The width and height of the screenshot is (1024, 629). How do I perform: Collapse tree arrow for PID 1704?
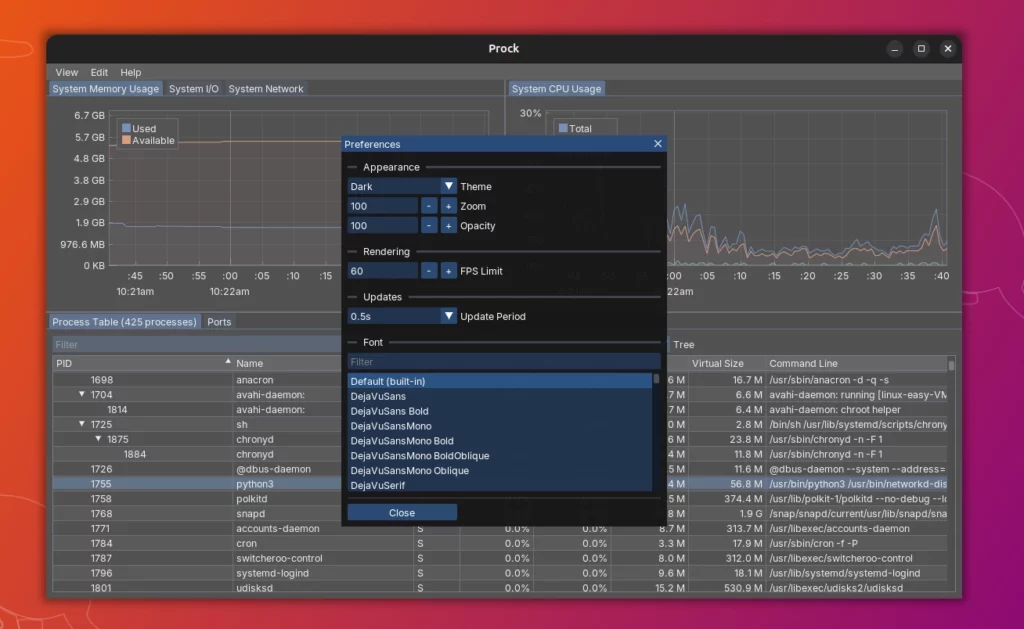[x=82, y=395]
